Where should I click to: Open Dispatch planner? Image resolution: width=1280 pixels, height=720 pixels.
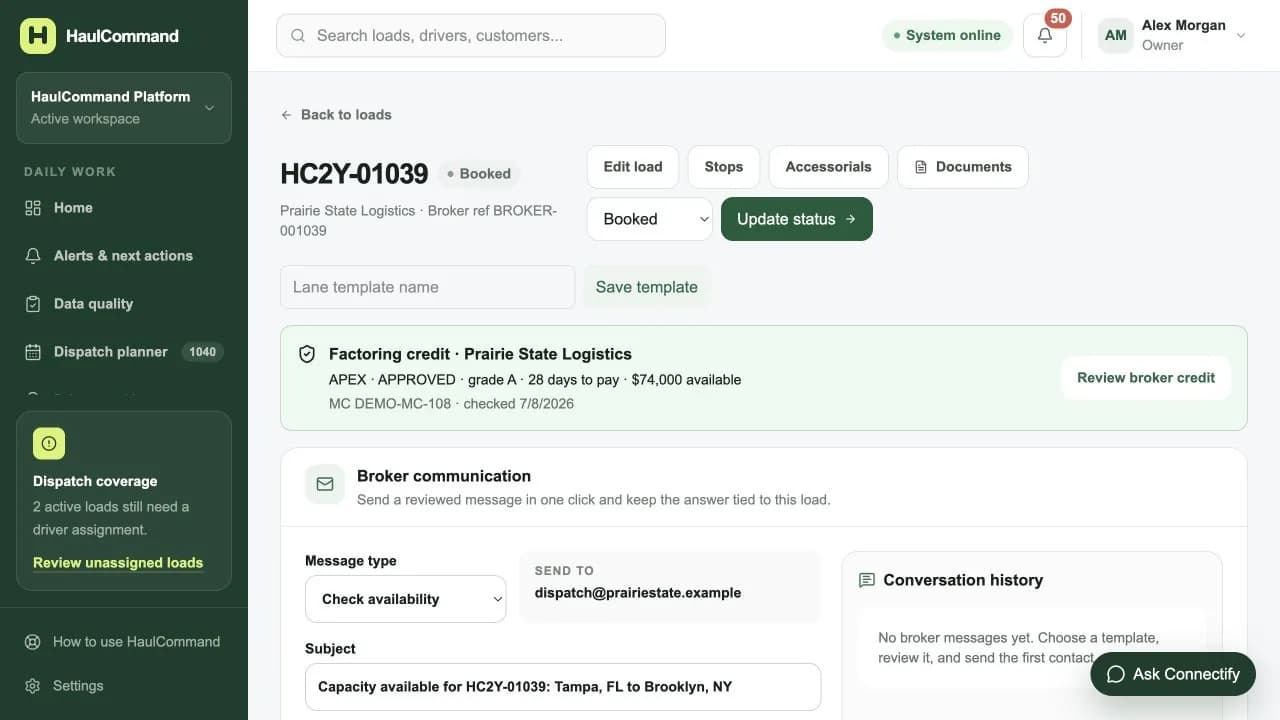pyautogui.click(x=124, y=352)
